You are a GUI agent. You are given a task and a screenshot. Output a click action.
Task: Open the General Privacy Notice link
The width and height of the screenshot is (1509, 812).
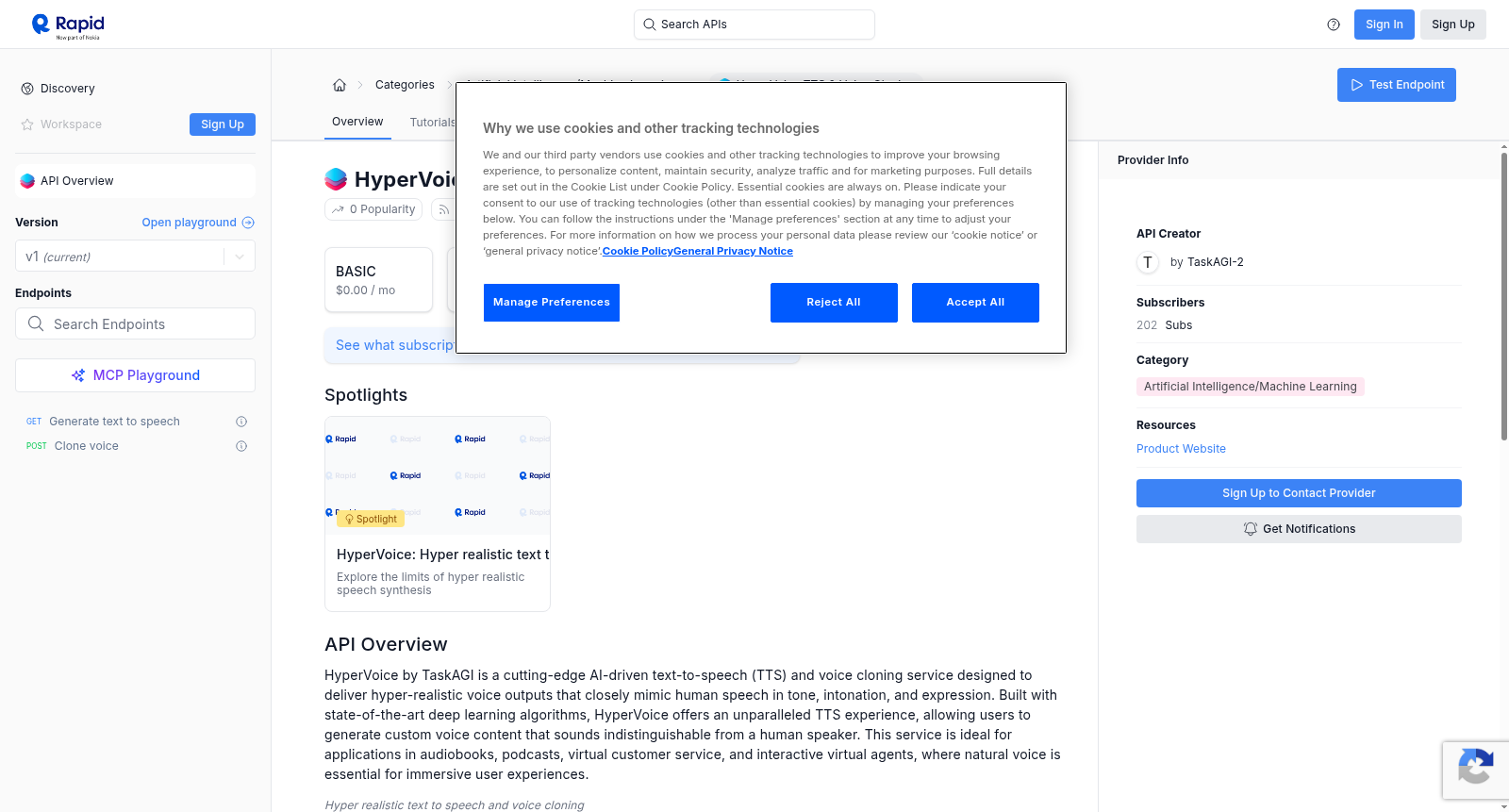click(733, 251)
